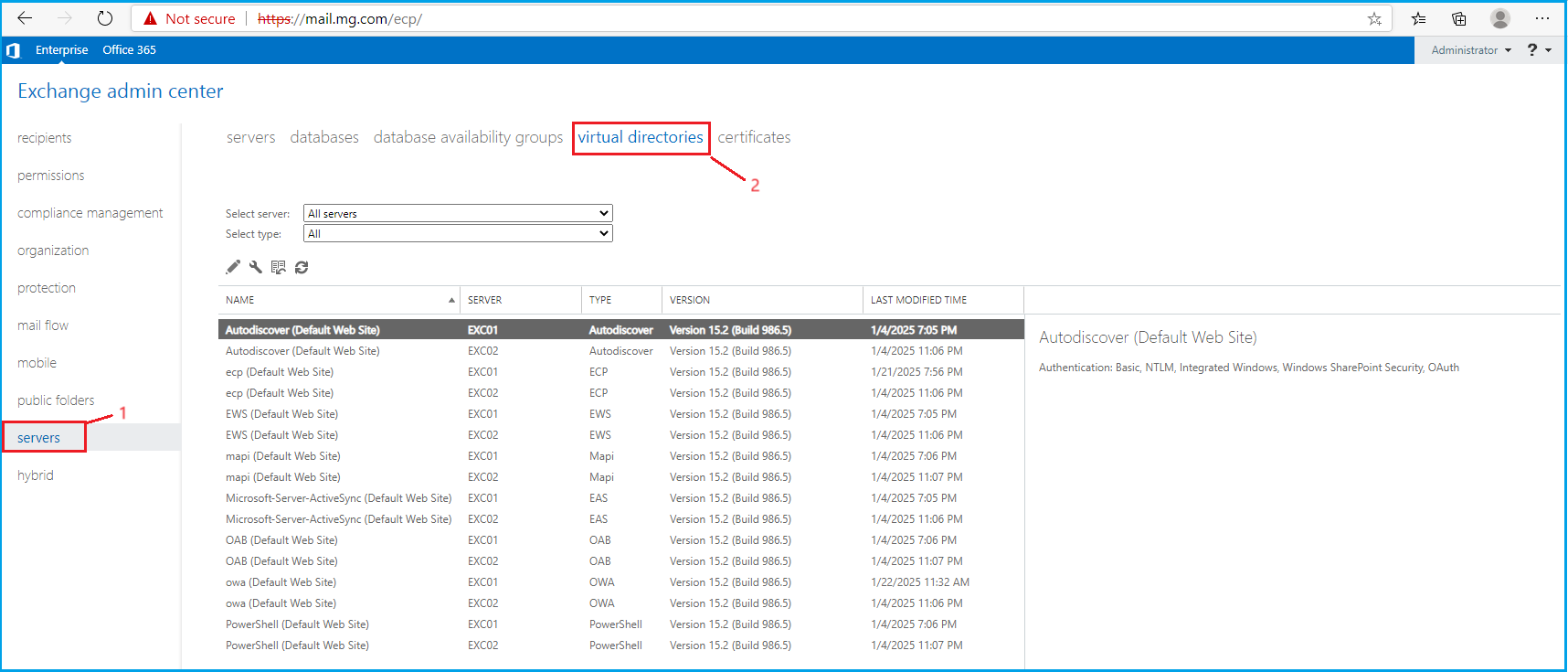Open the Select type dropdown

pos(458,234)
